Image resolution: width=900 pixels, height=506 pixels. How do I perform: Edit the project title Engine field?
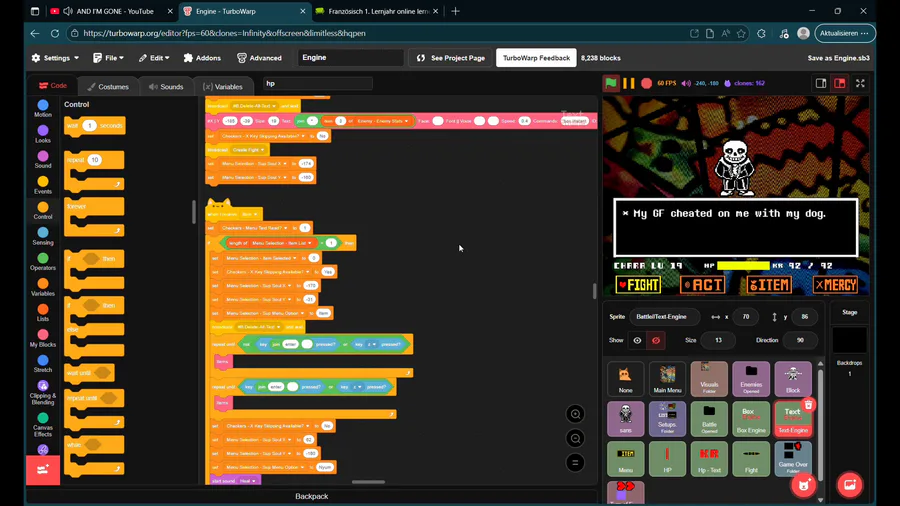click(x=351, y=57)
